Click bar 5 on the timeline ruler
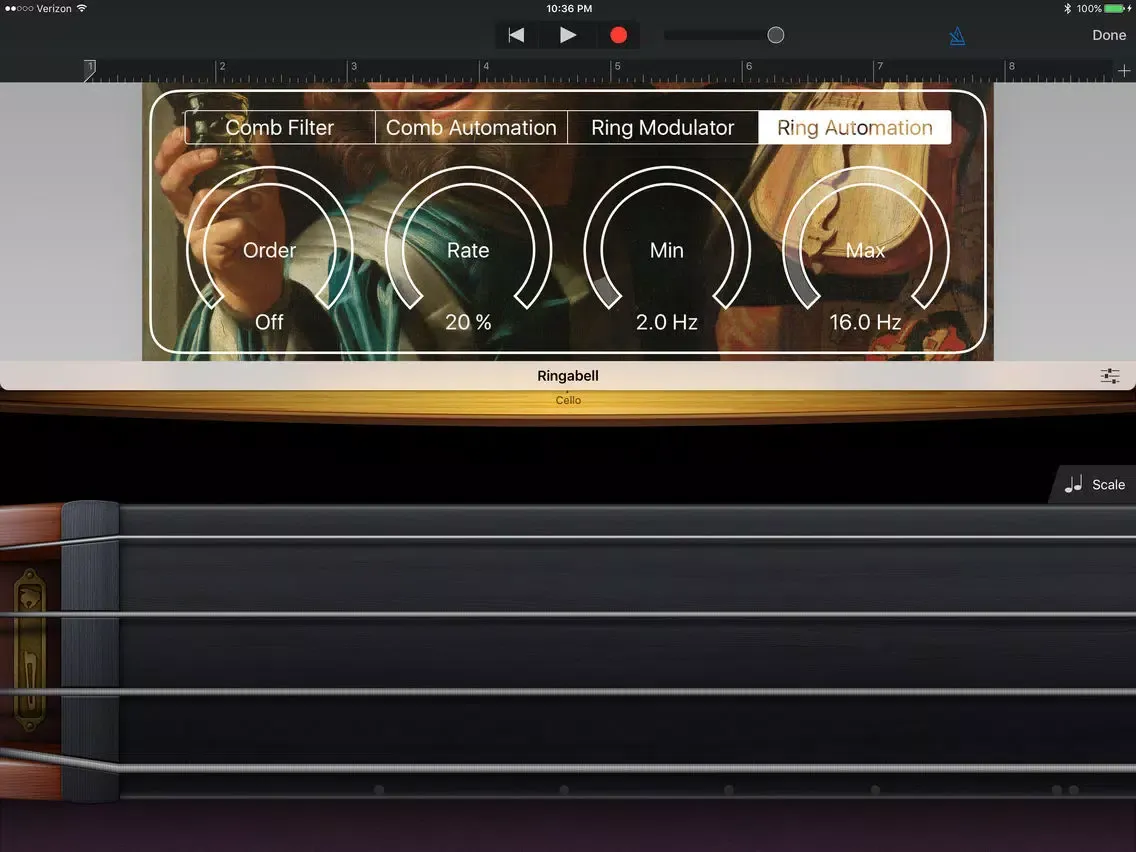Viewport: 1136px width, 852px height. [617, 67]
